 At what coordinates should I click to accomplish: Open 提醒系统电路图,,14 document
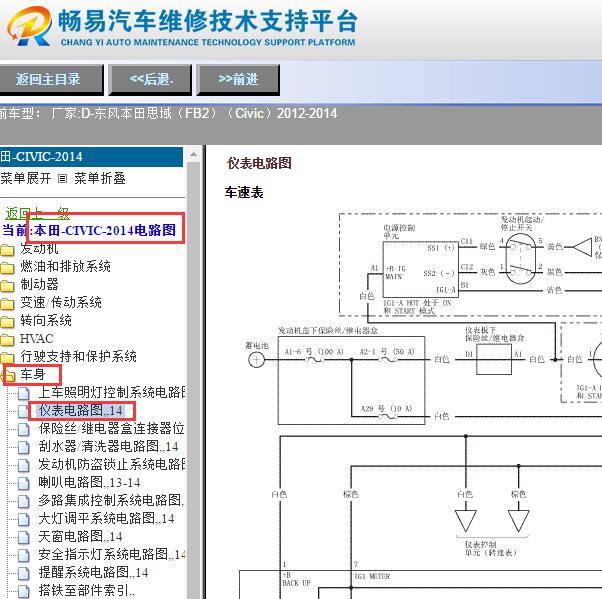(x=93, y=573)
